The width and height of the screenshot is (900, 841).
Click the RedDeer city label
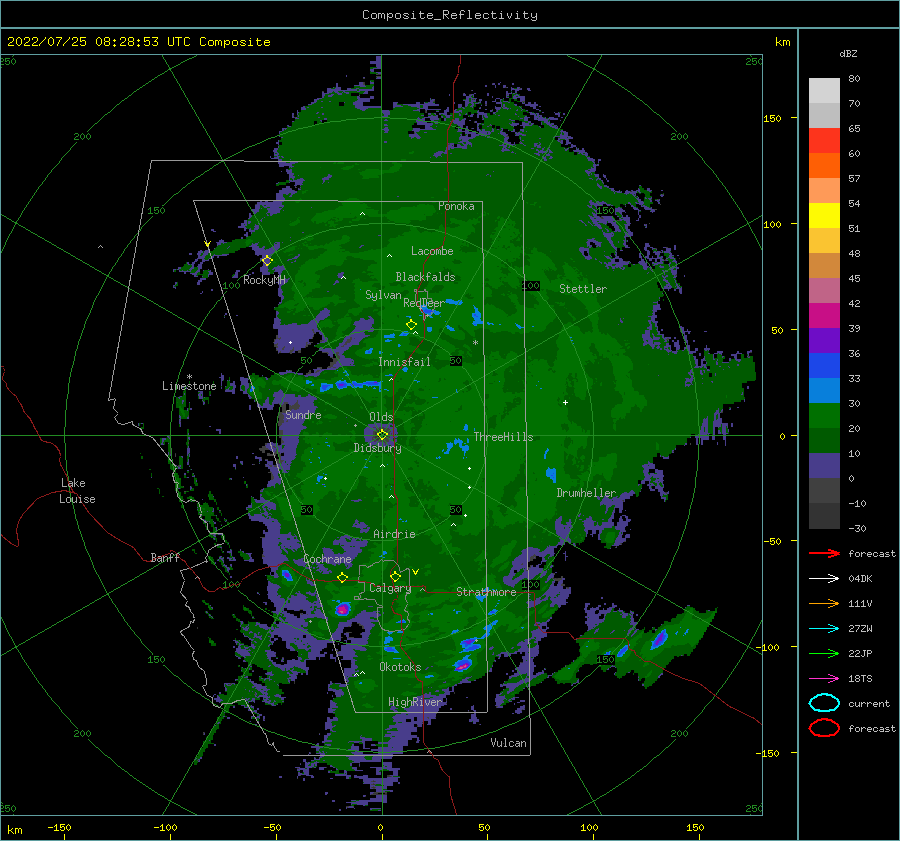(x=424, y=303)
